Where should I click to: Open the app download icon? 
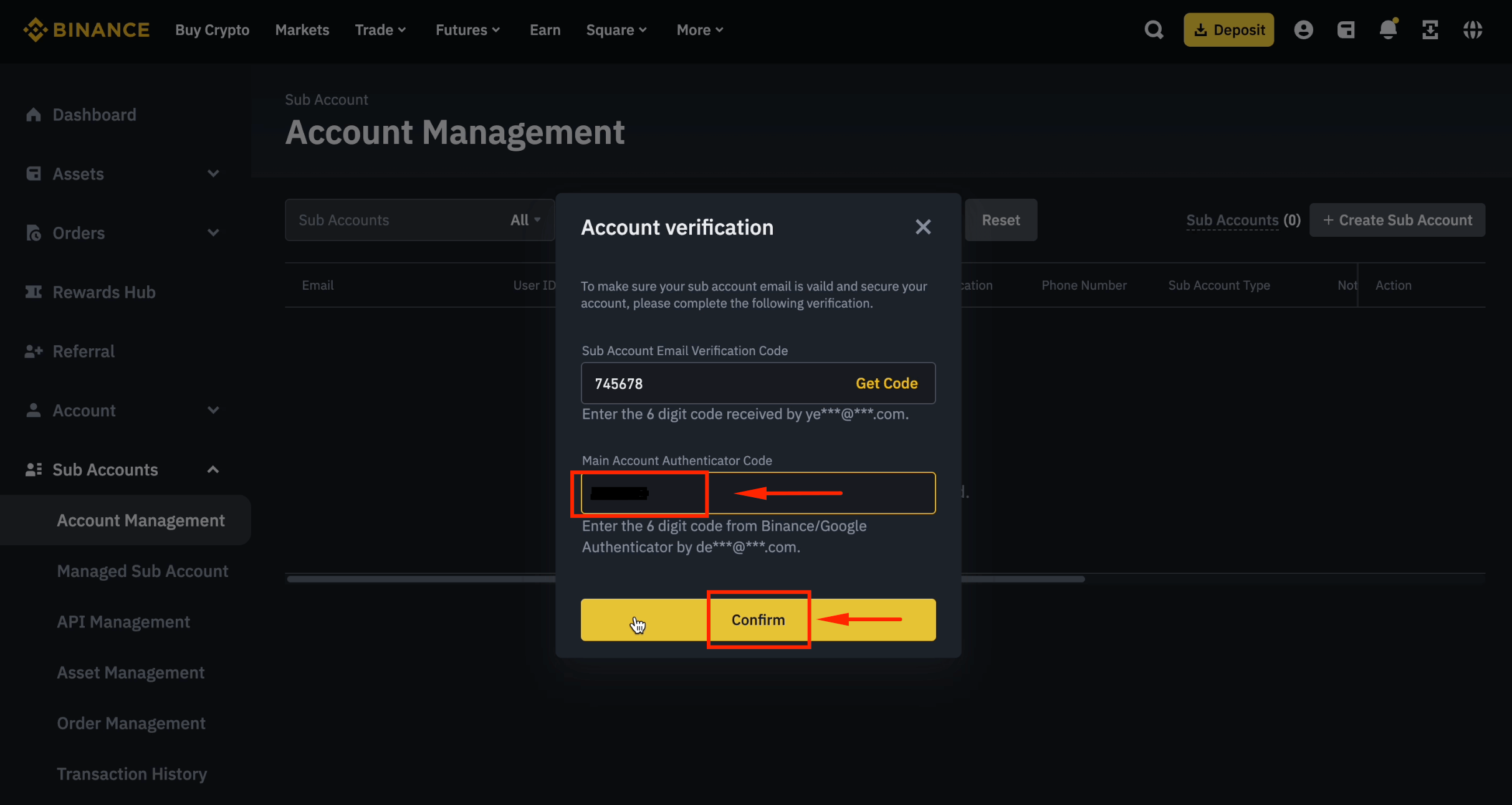[1430, 30]
